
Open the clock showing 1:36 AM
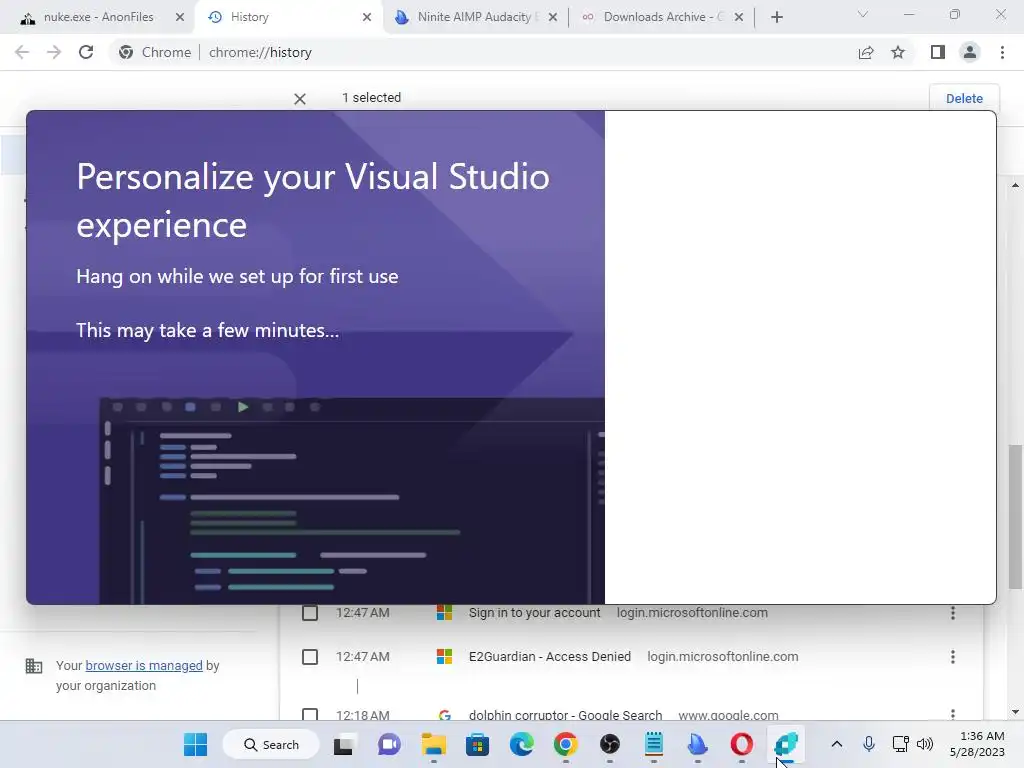tap(977, 744)
